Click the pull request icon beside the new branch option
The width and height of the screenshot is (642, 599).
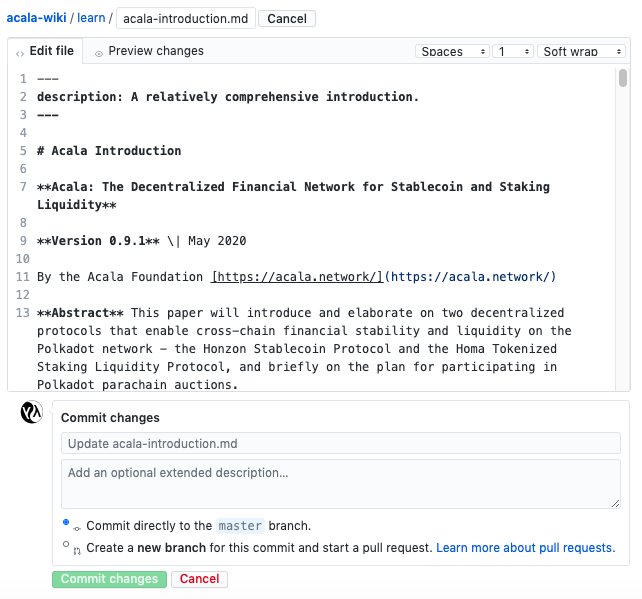click(77, 551)
